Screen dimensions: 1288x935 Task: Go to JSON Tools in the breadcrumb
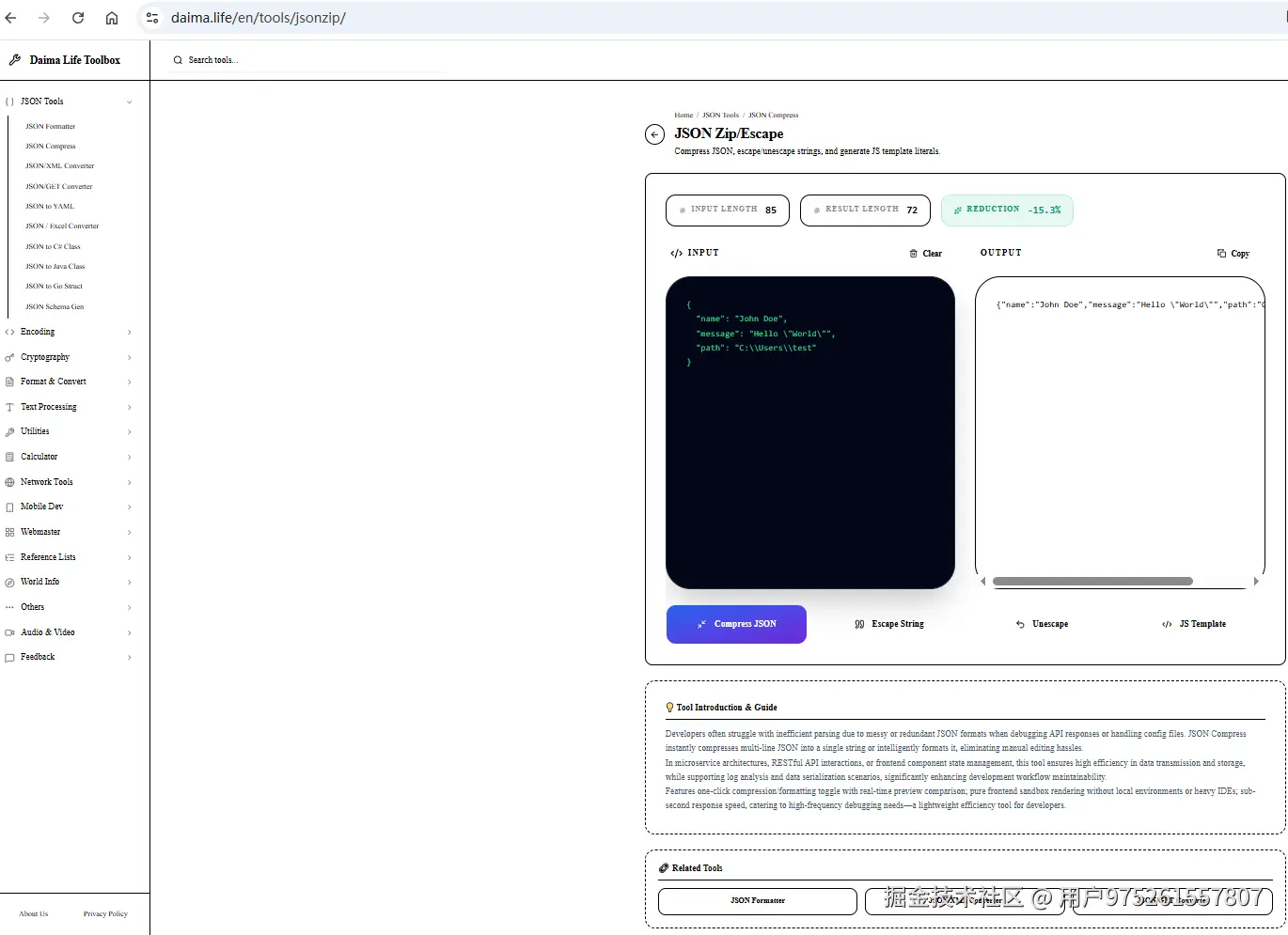coord(720,116)
